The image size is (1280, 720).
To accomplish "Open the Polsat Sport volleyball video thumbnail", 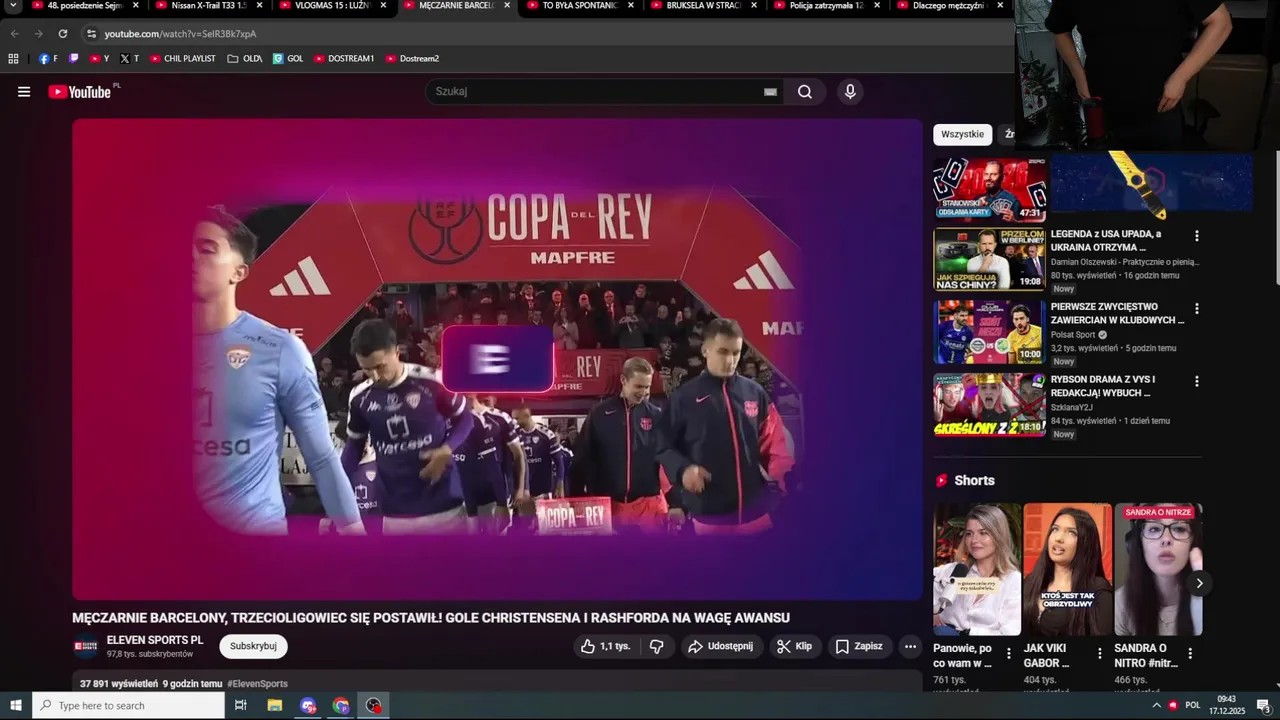I will point(990,333).
